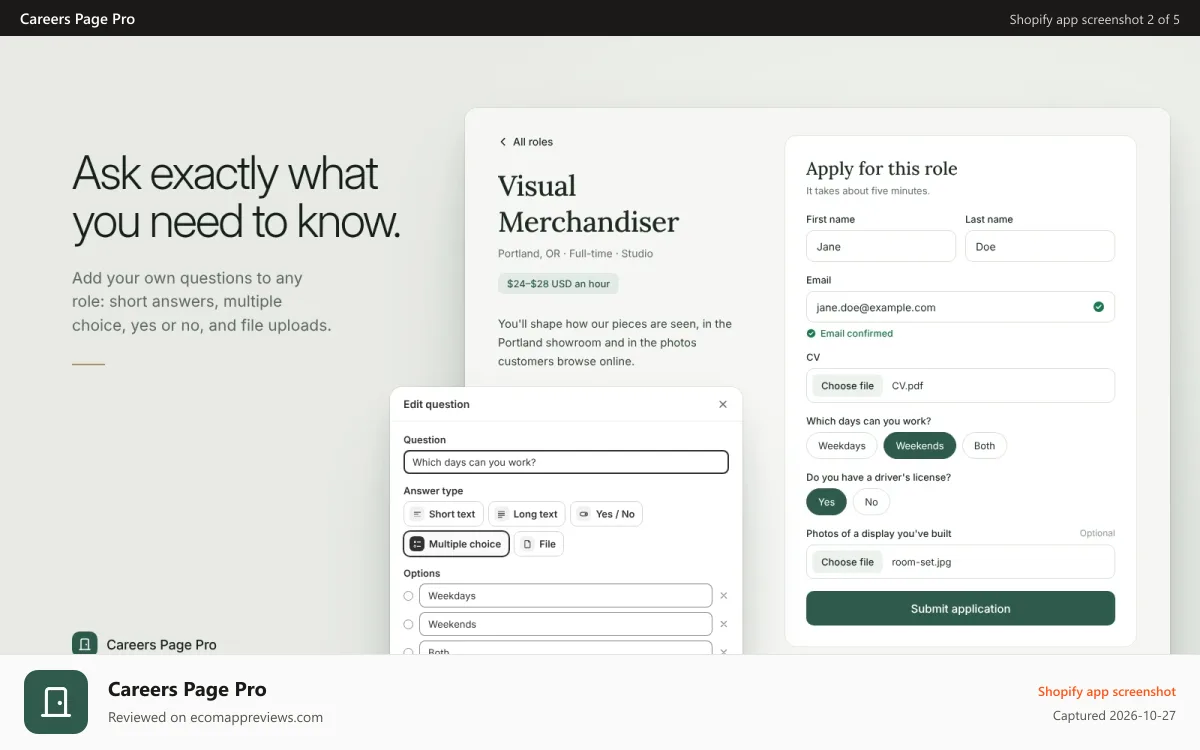Choose Both for available work days

tap(985, 446)
